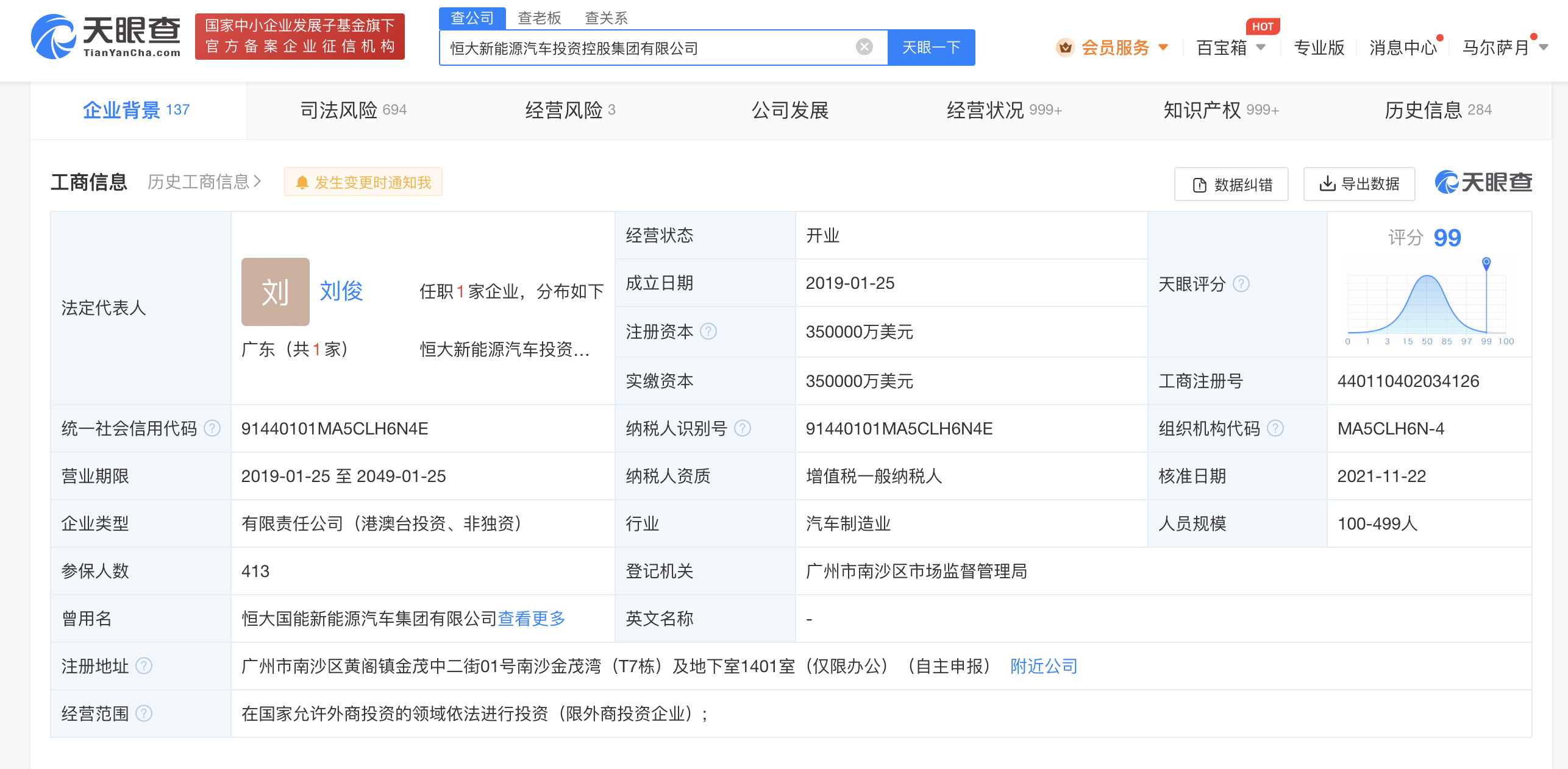
Task: Click the 天眼一下 search button
Action: point(931,47)
